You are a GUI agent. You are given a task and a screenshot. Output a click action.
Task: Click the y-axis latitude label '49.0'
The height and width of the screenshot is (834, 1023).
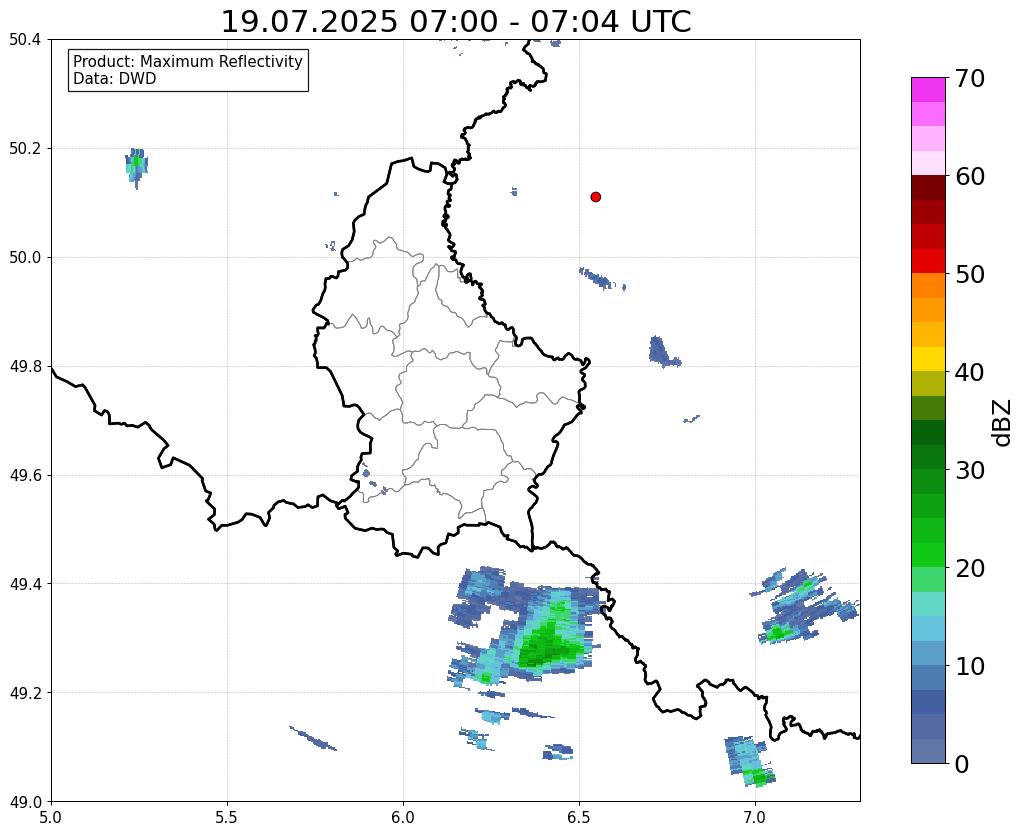tap(24, 801)
